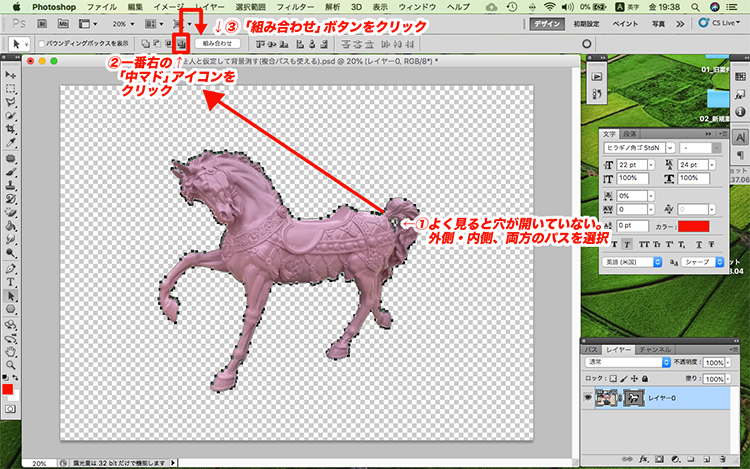Toggle faux bold in Character panel
This screenshot has height=469, width=750.
(x=615, y=244)
